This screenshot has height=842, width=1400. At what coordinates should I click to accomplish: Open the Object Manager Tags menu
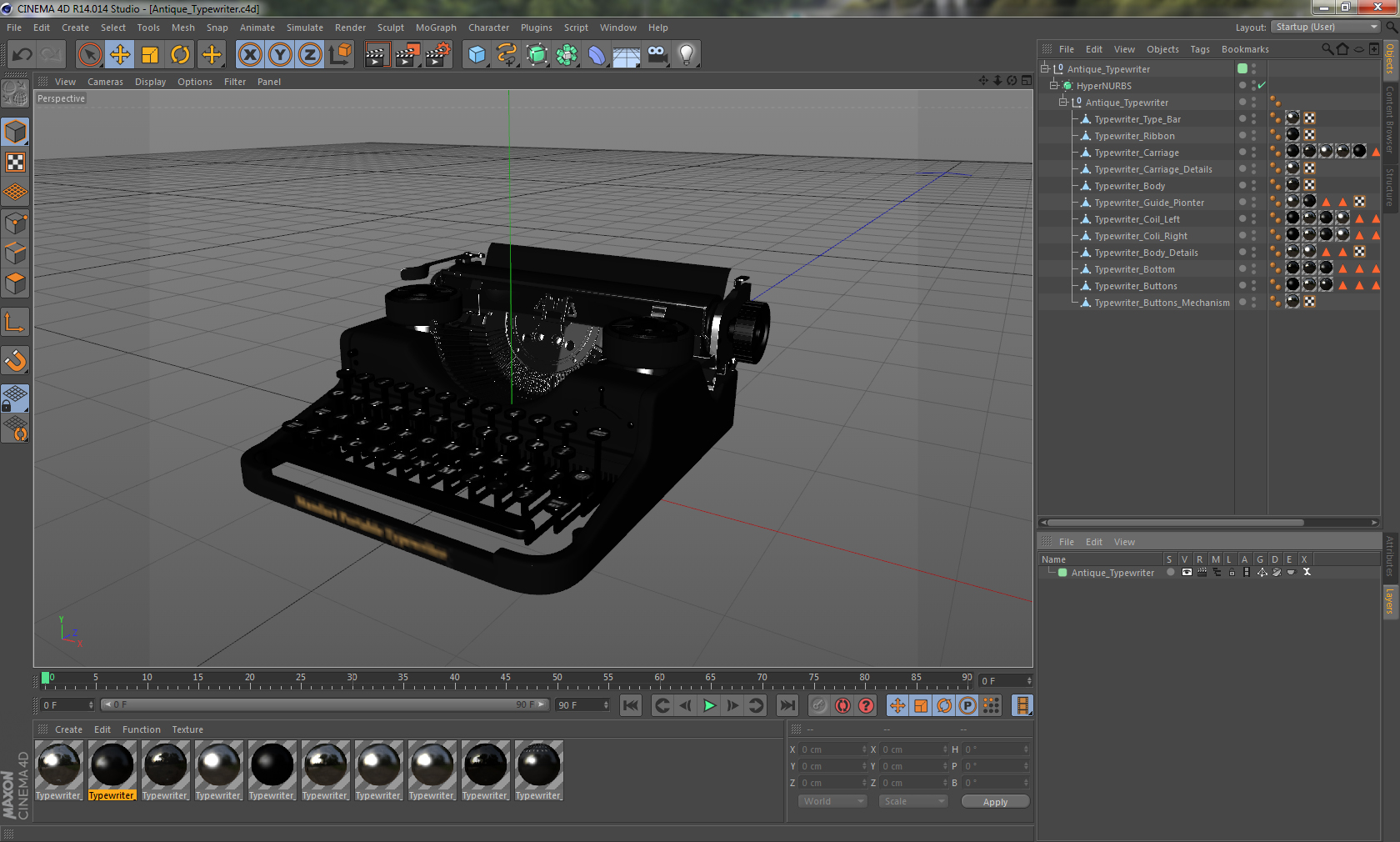(x=1200, y=49)
